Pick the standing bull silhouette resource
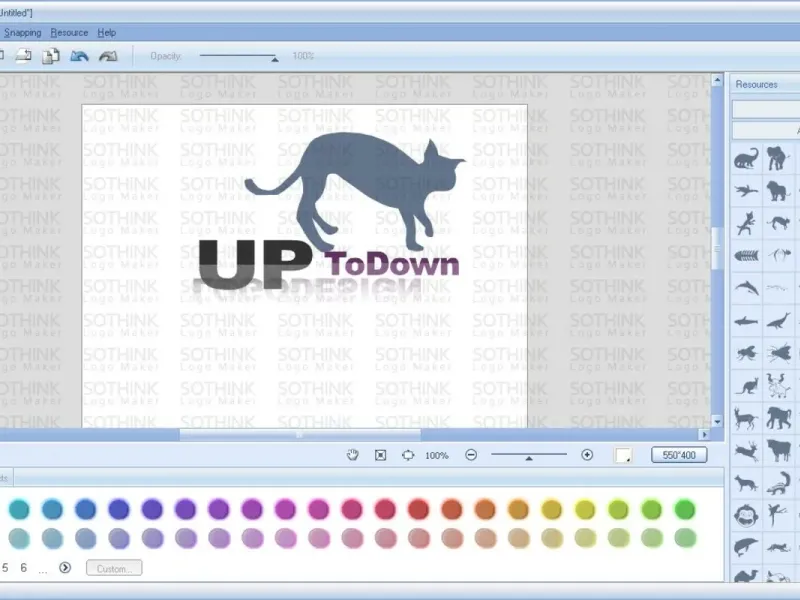This screenshot has width=800, height=600. click(779, 451)
